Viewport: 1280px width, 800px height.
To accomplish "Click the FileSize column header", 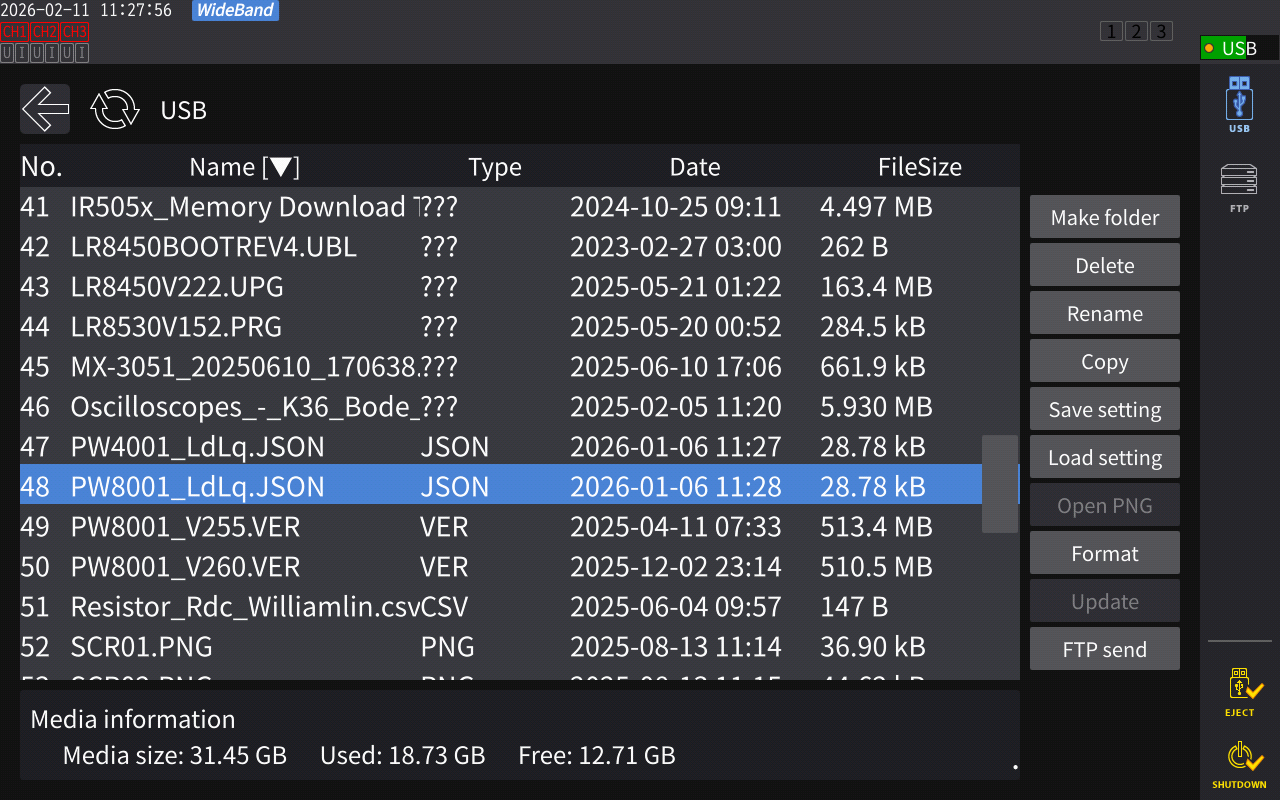I will (x=919, y=167).
